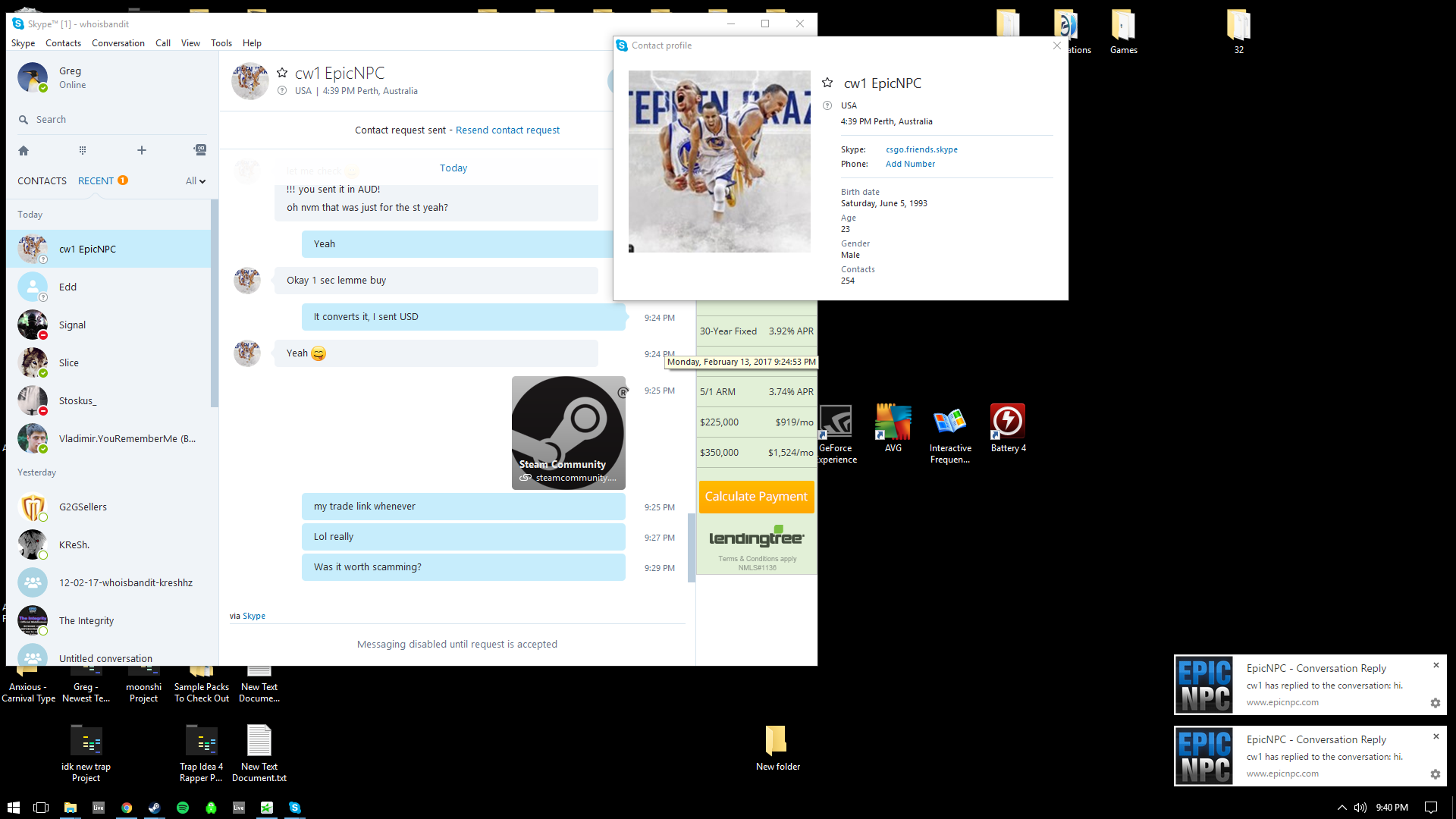
Task: Open the dial pad icon in Skype sidebar
Action: 83,150
